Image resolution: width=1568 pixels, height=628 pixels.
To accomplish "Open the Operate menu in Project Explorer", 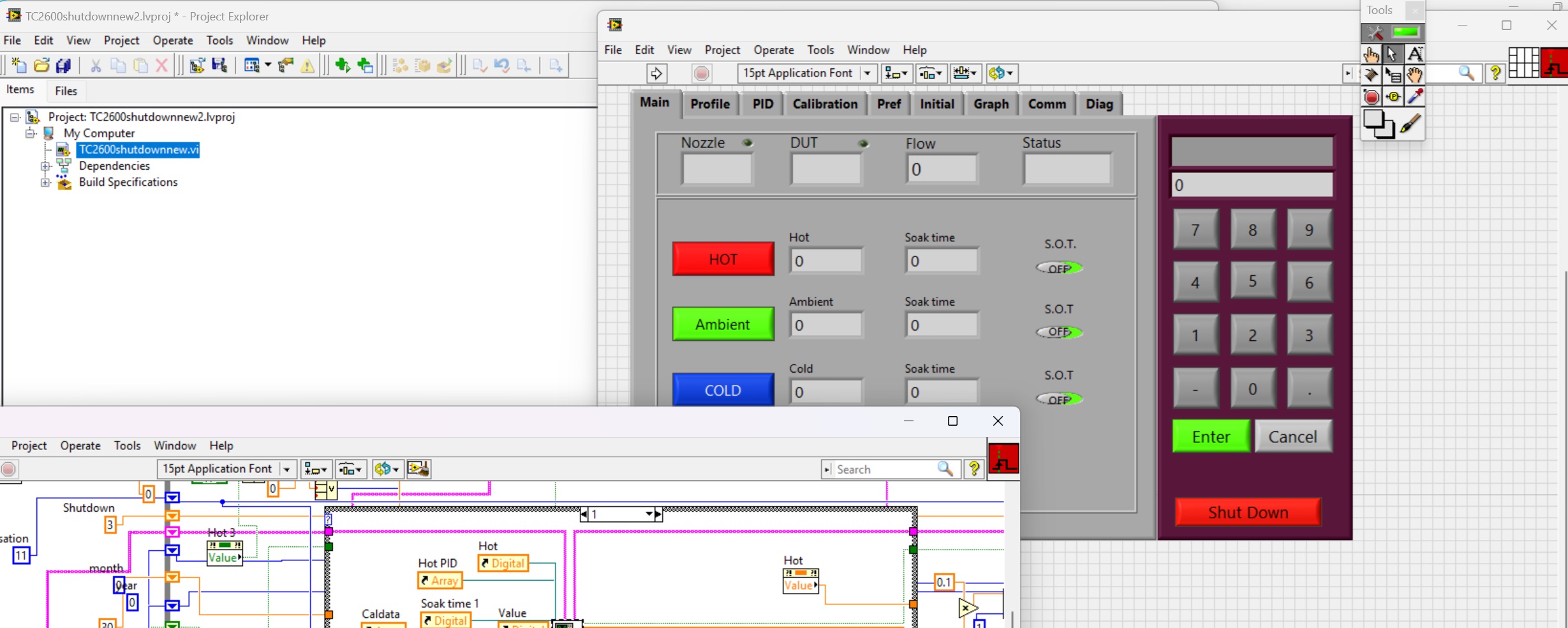I will point(172,40).
